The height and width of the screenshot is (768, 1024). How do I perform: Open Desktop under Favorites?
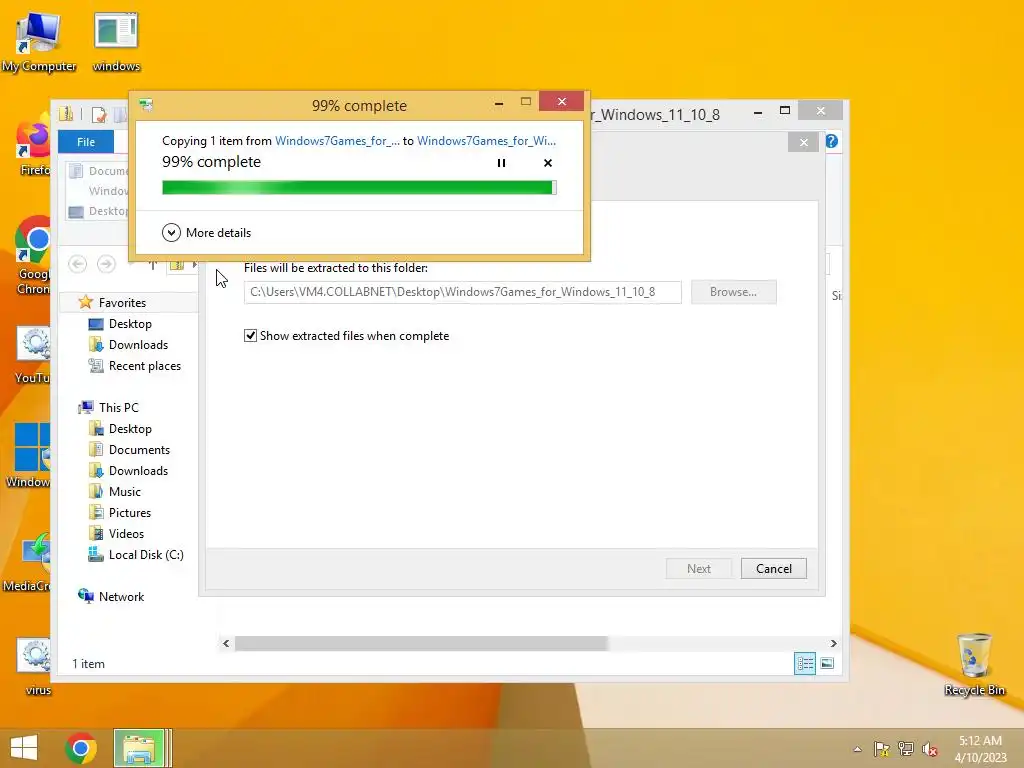(130, 324)
